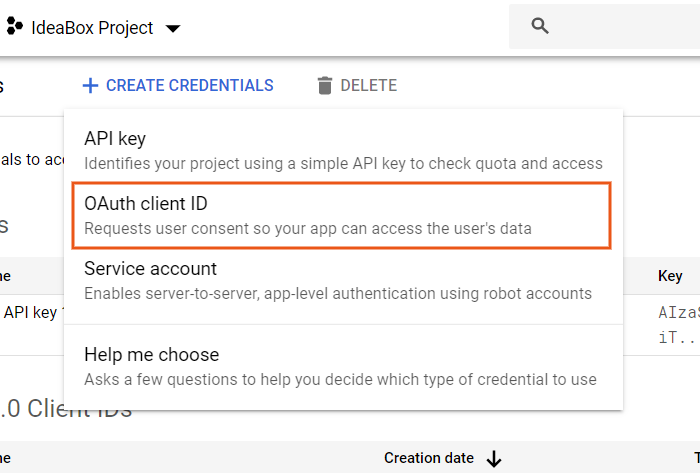
Task: Click the descending sort arrow icon
Action: coord(493,459)
